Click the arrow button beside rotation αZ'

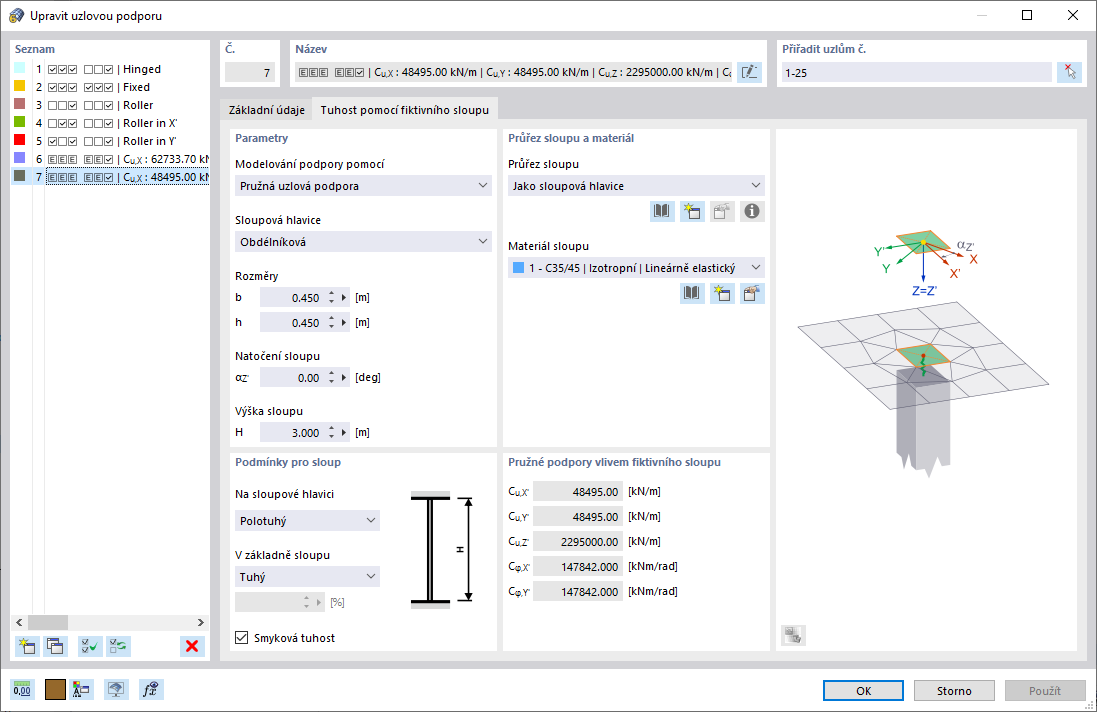point(344,378)
